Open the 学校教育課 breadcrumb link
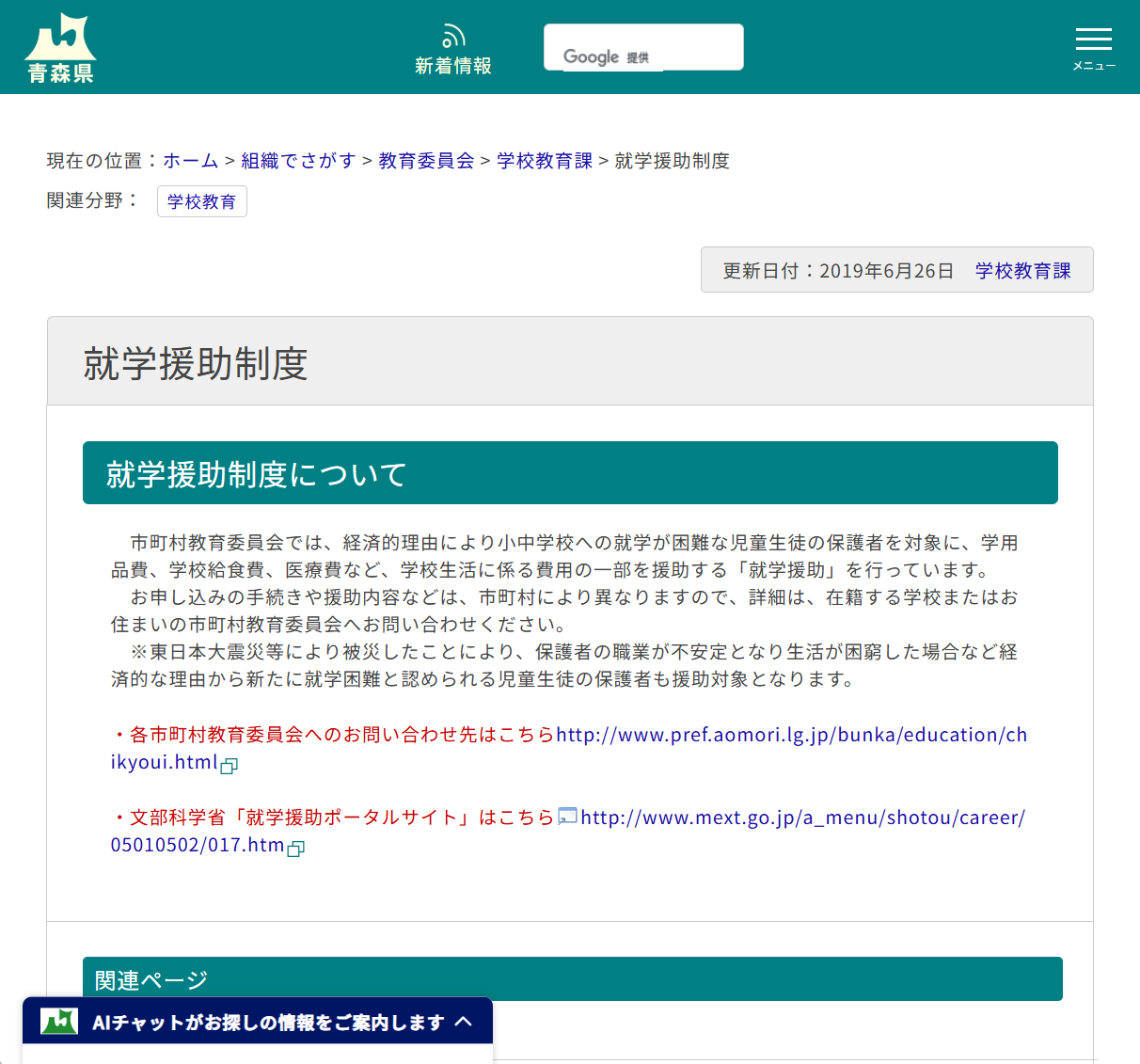Viewport: 1140px width, 1064px height. coord(544,161)
